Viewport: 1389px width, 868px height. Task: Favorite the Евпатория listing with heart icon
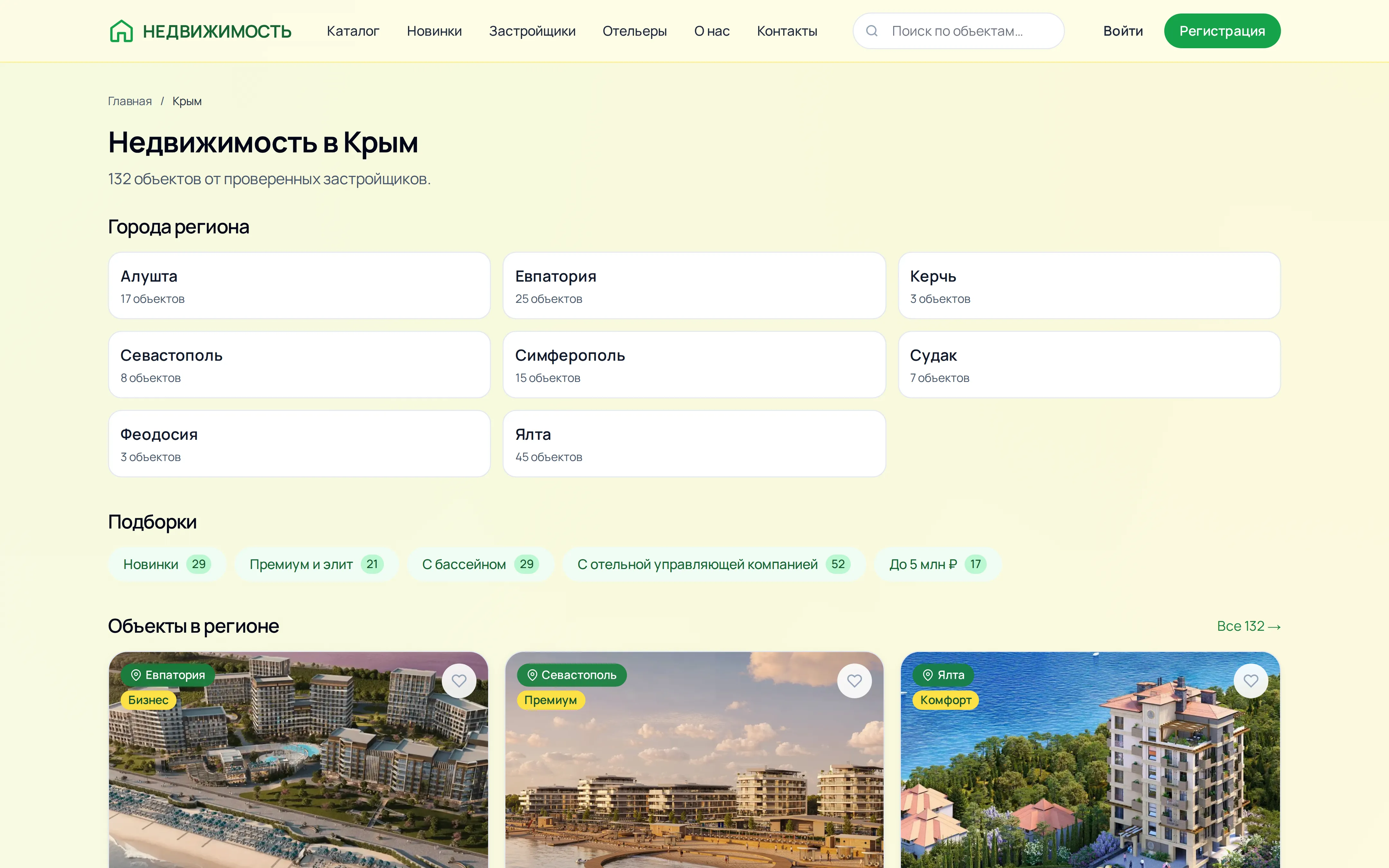pos(458,681)
